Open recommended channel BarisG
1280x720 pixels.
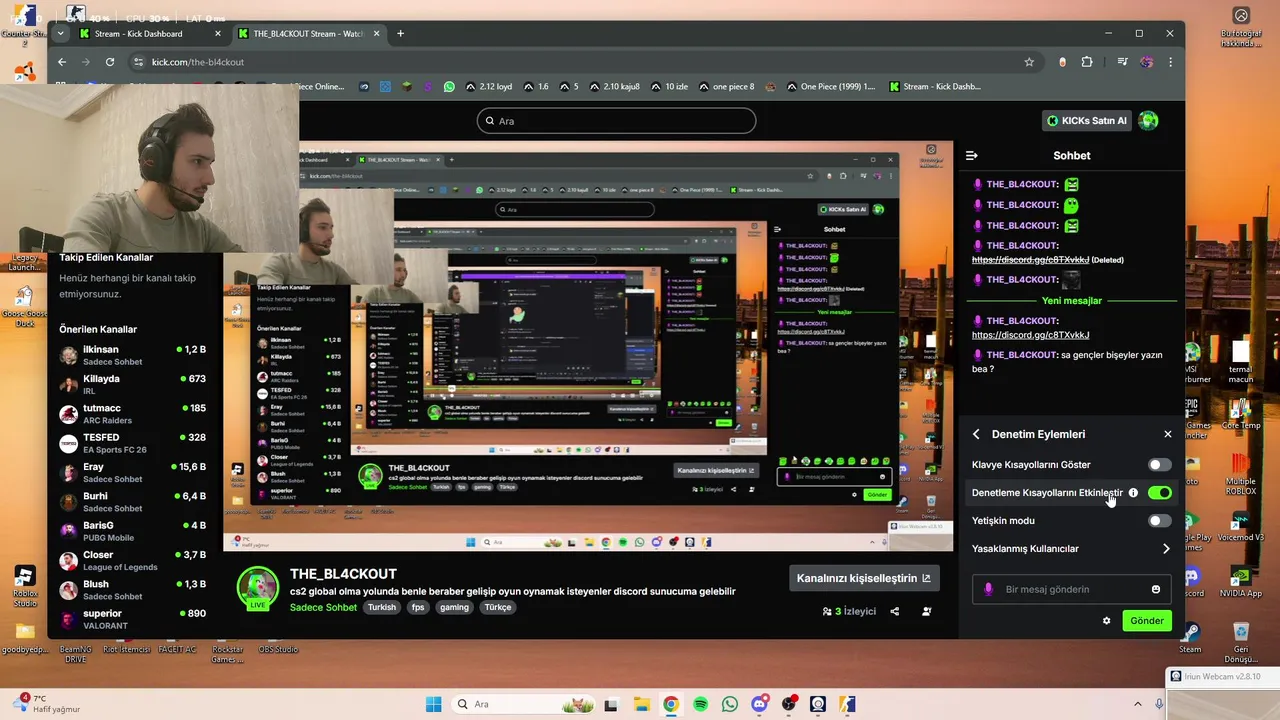point(133,531)
